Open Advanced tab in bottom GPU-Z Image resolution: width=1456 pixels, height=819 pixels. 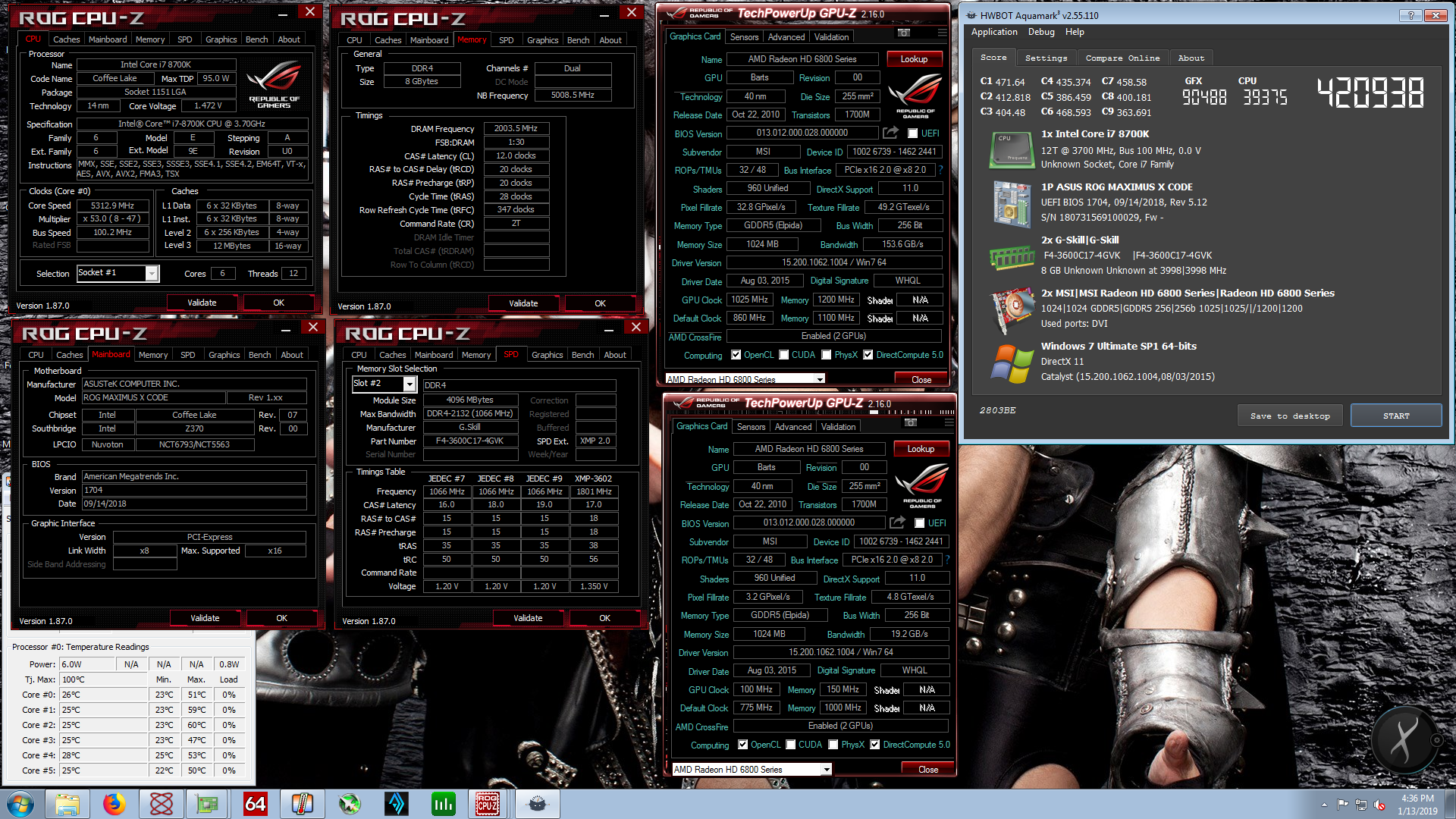(793, 427)
